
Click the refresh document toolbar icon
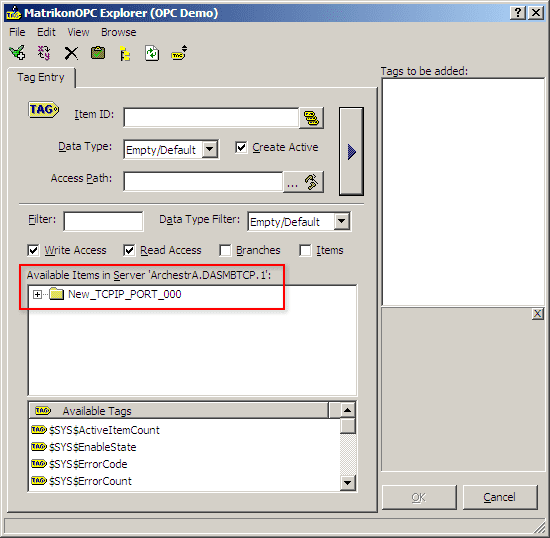(152, 53)
